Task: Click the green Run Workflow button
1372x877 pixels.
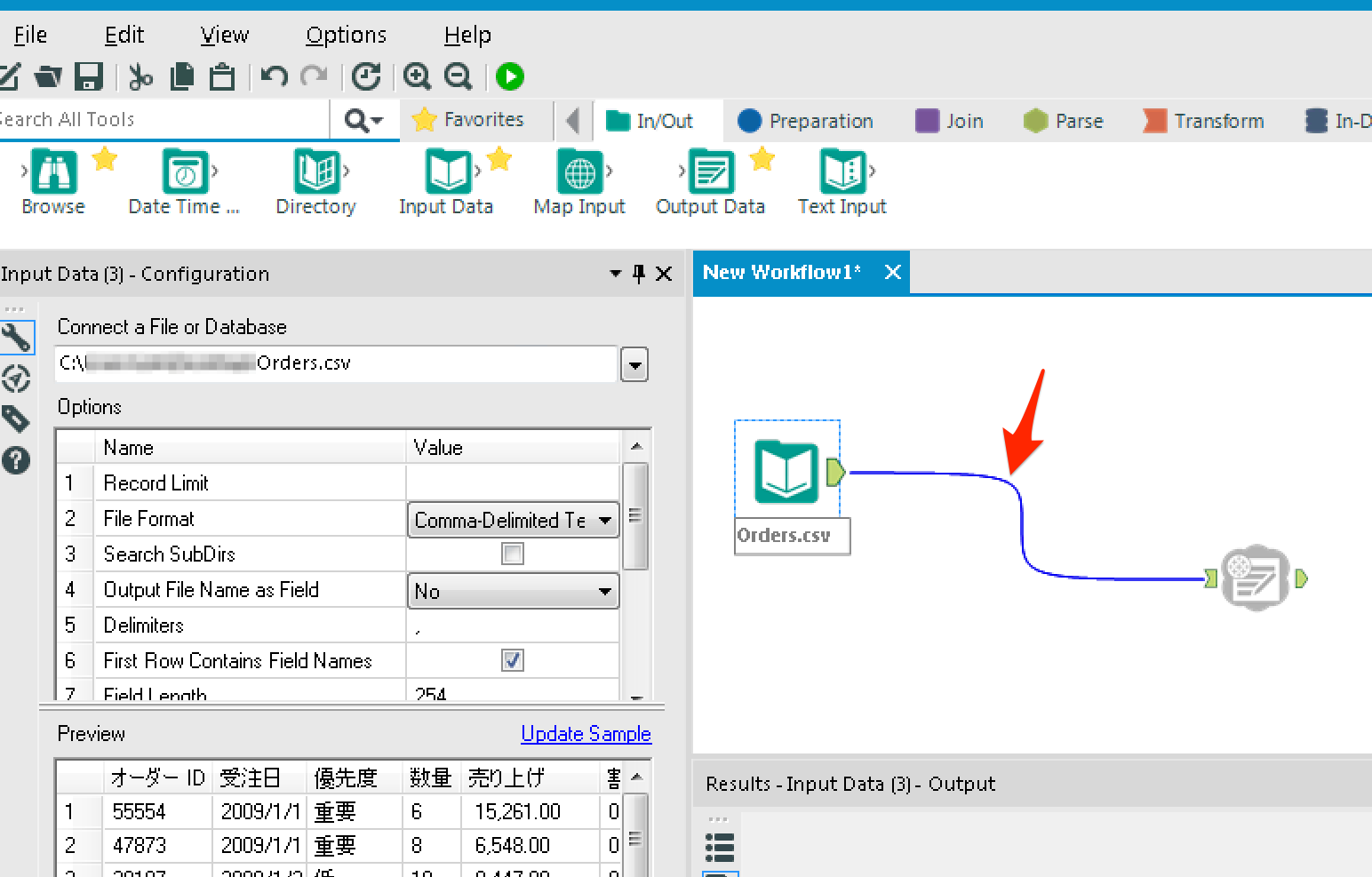Action: 510,77
